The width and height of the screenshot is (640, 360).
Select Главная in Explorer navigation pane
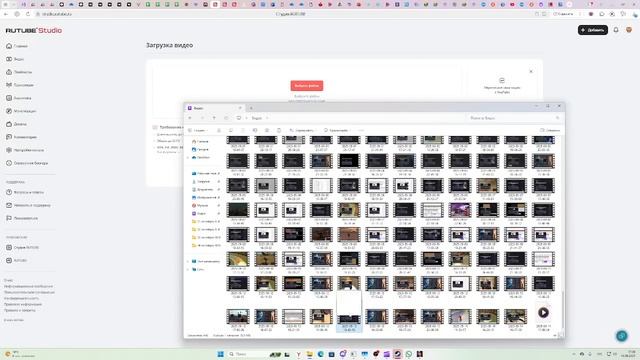click(200, 141)
